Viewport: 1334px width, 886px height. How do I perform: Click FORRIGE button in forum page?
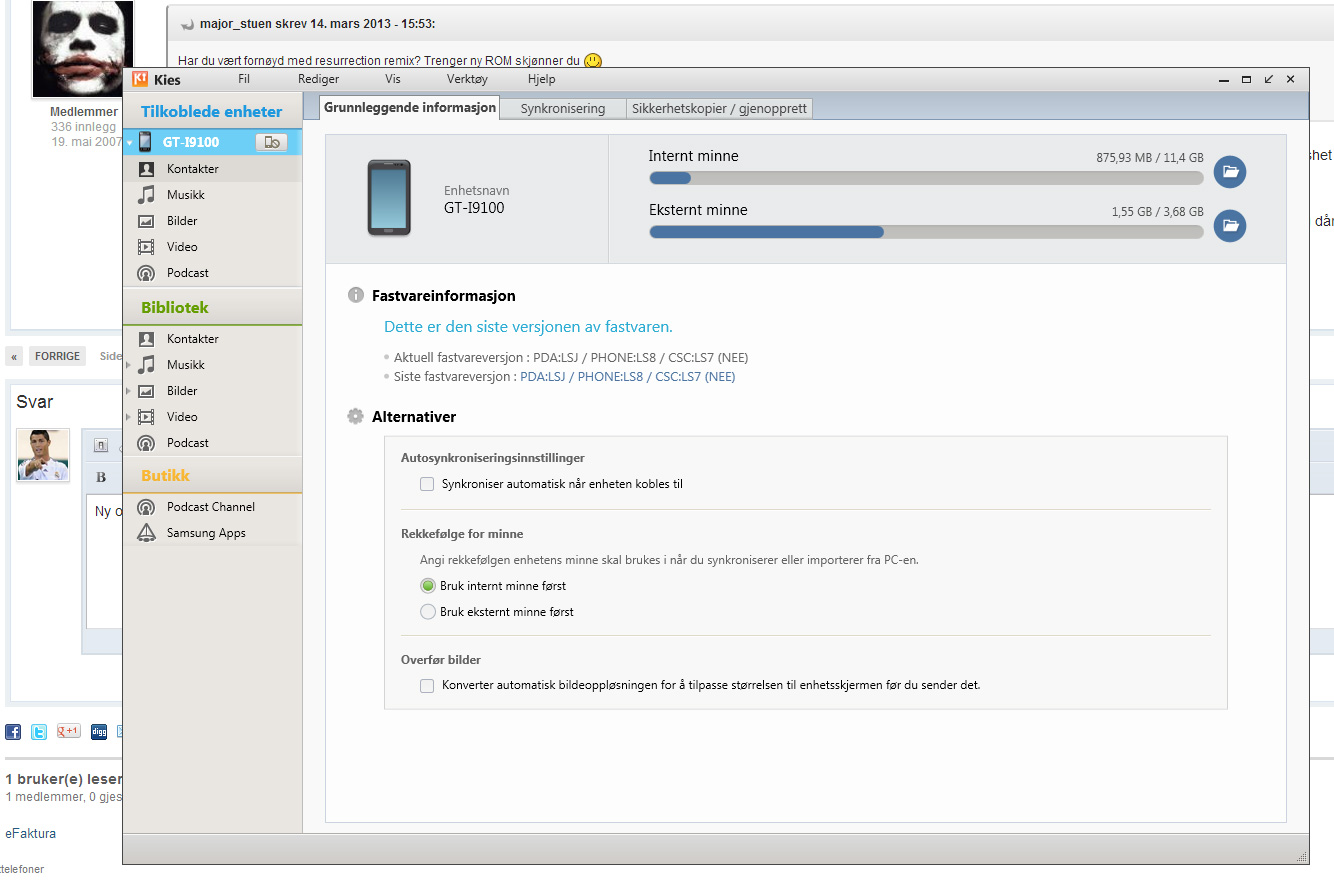pyautogui.click(x=57, y=356)
